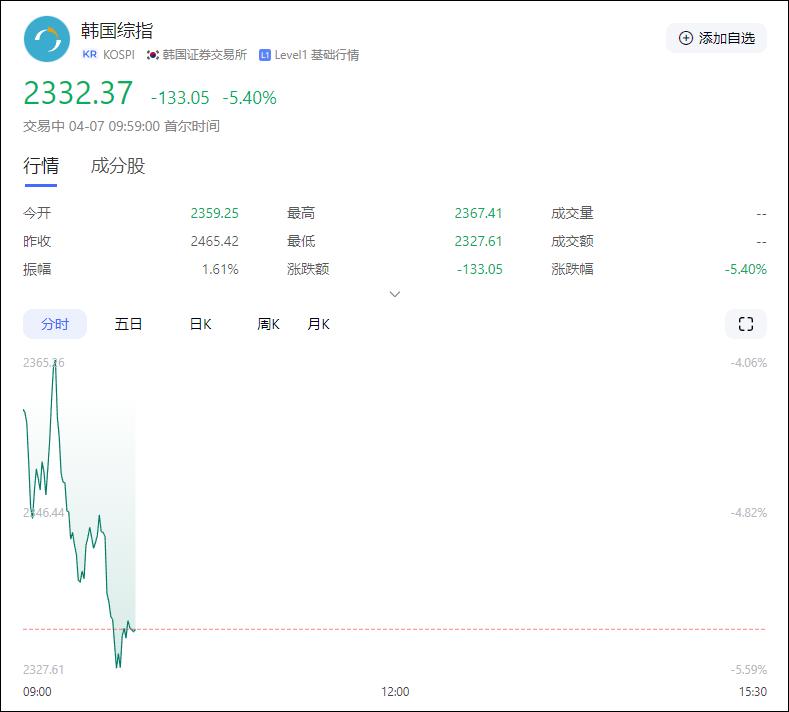Click the dashed horizontal price line
The height and width of the screenshot is (712, 789).
(450, 629)
